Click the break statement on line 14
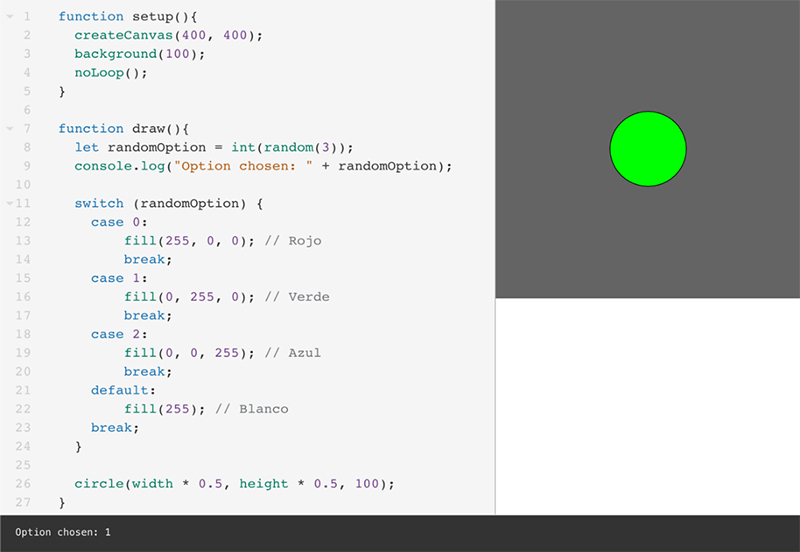 [x=148, y=260]
